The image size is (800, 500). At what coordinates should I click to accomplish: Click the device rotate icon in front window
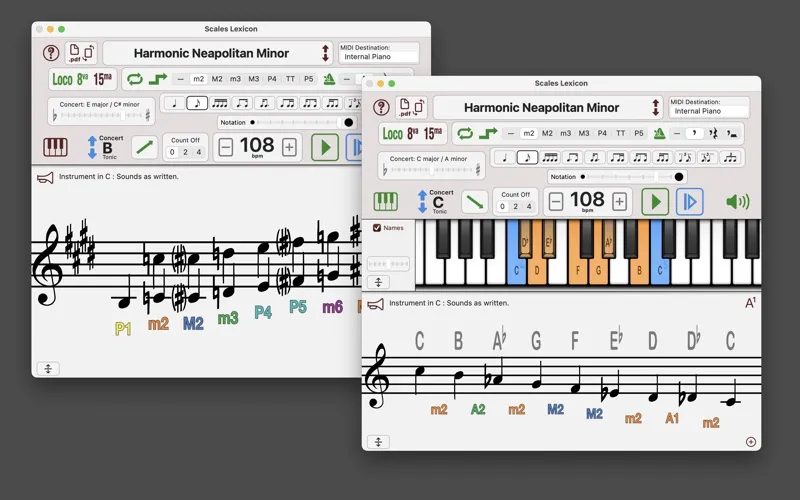click(418, 107)
